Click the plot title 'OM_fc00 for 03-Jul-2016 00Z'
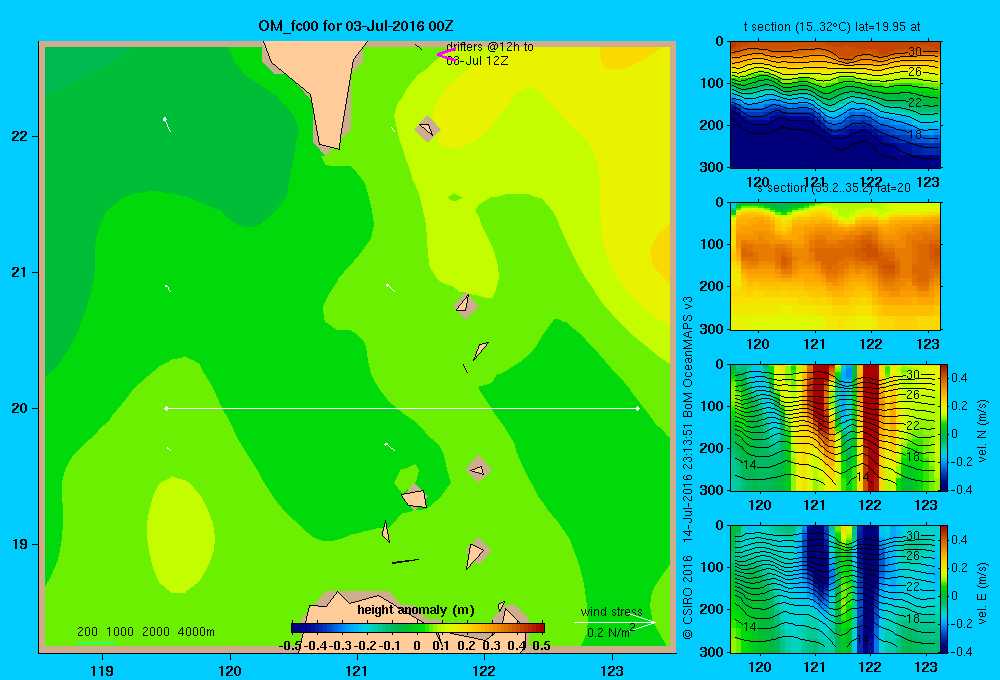This screenshot has width=1000, height=680. 356,26
